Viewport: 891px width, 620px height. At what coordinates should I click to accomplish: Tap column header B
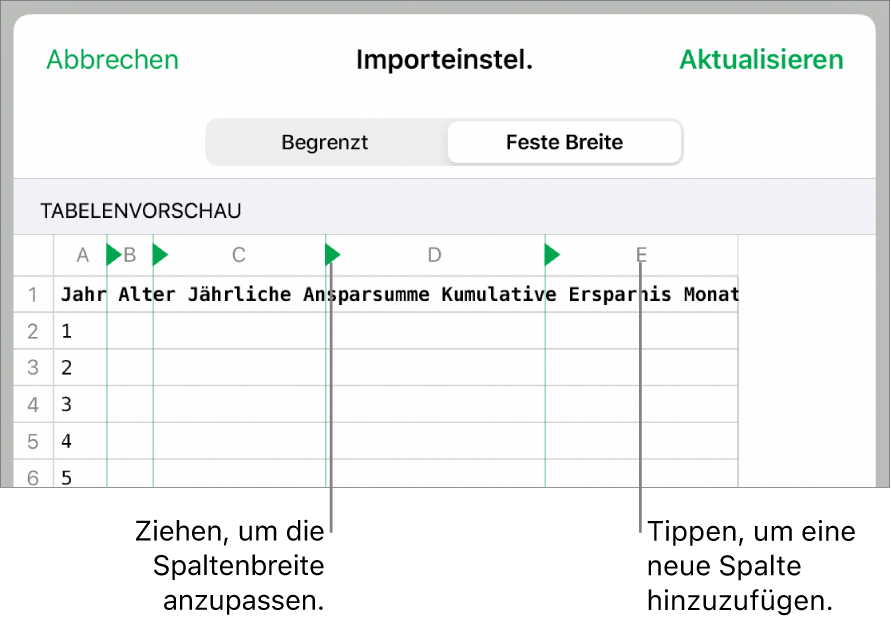click(x=130, y=255)
